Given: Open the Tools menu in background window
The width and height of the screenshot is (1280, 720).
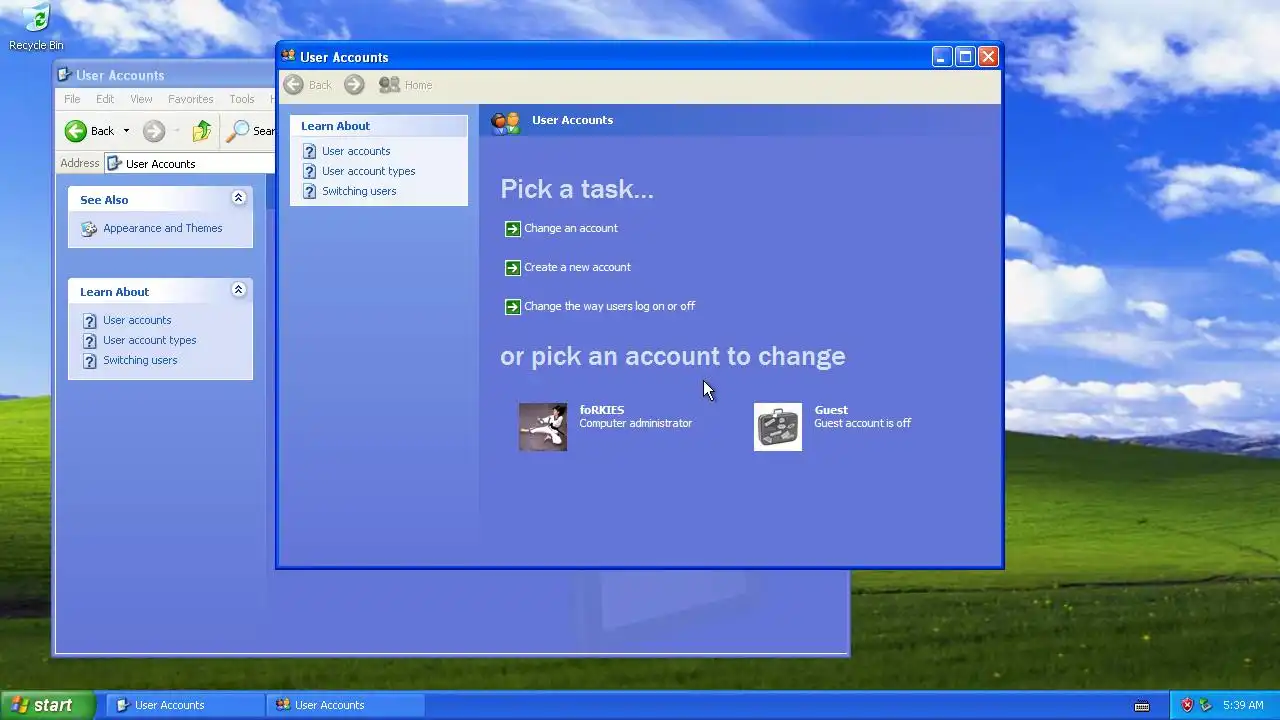Looking at the screenshot, I should [x=242, y=99].
